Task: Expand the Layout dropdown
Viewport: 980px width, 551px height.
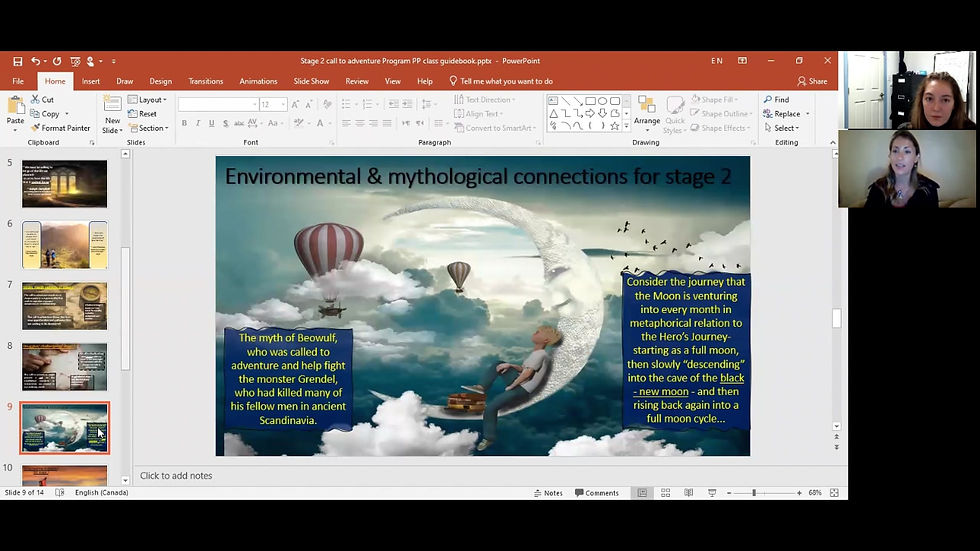Action: (151, 100)
